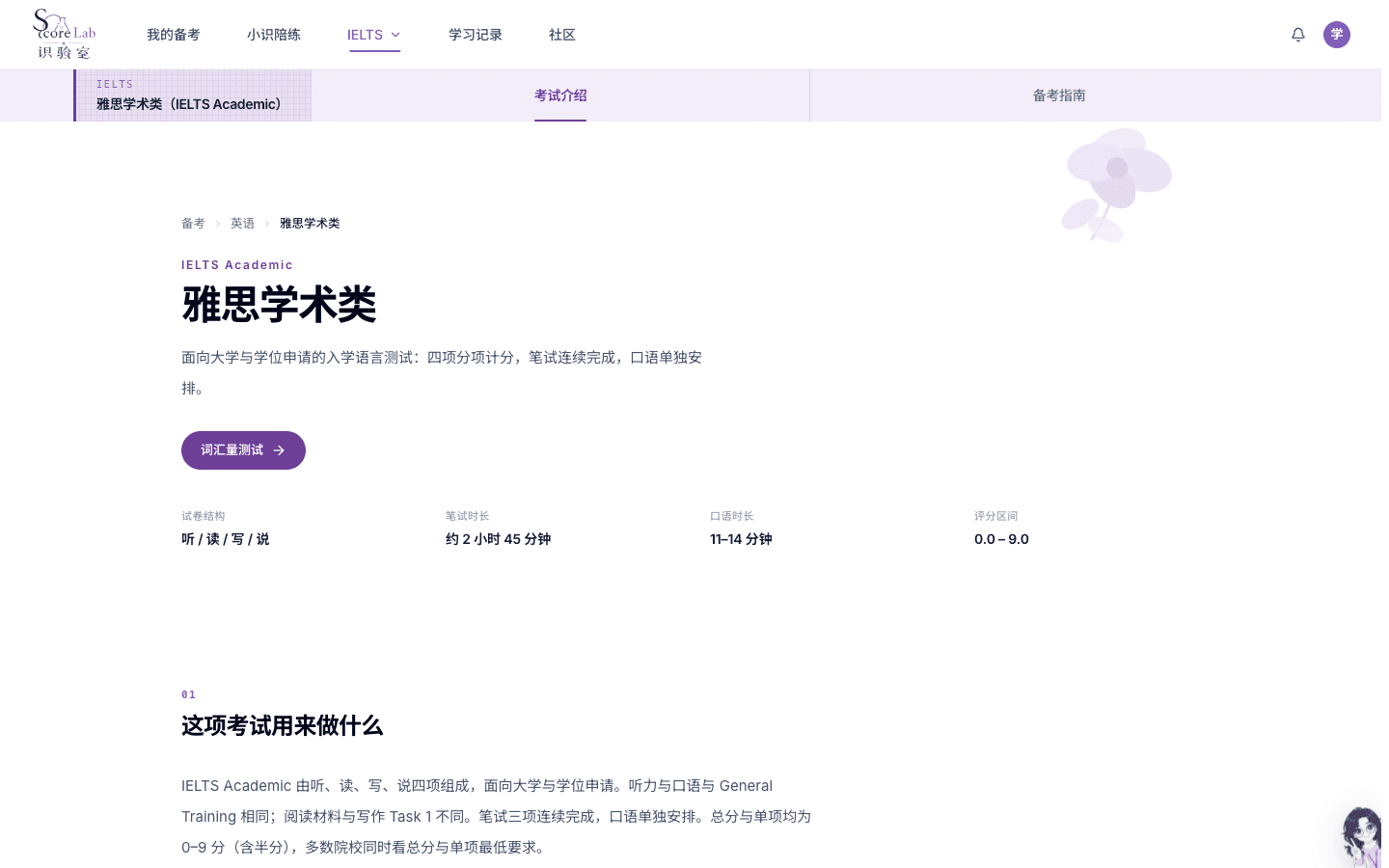Open 社区 menu item

point(562,35)
